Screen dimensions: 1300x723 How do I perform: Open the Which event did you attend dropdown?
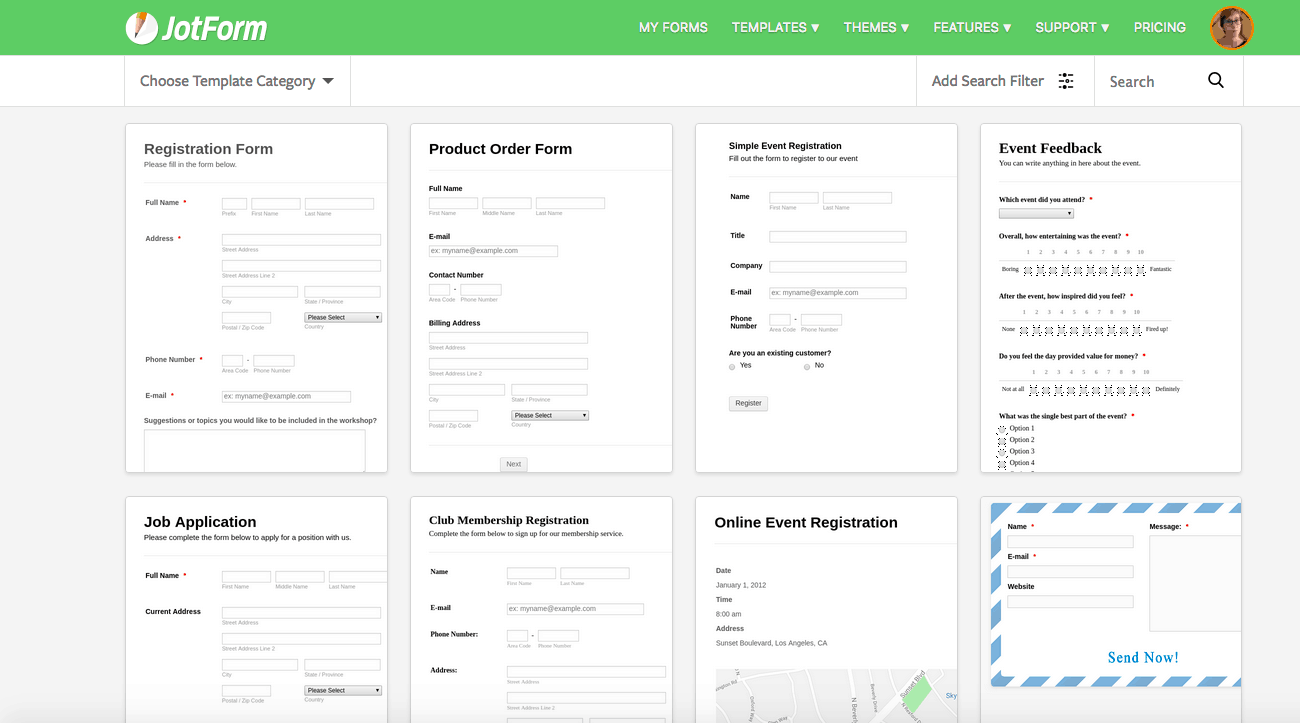click(x=1037, y=212)
